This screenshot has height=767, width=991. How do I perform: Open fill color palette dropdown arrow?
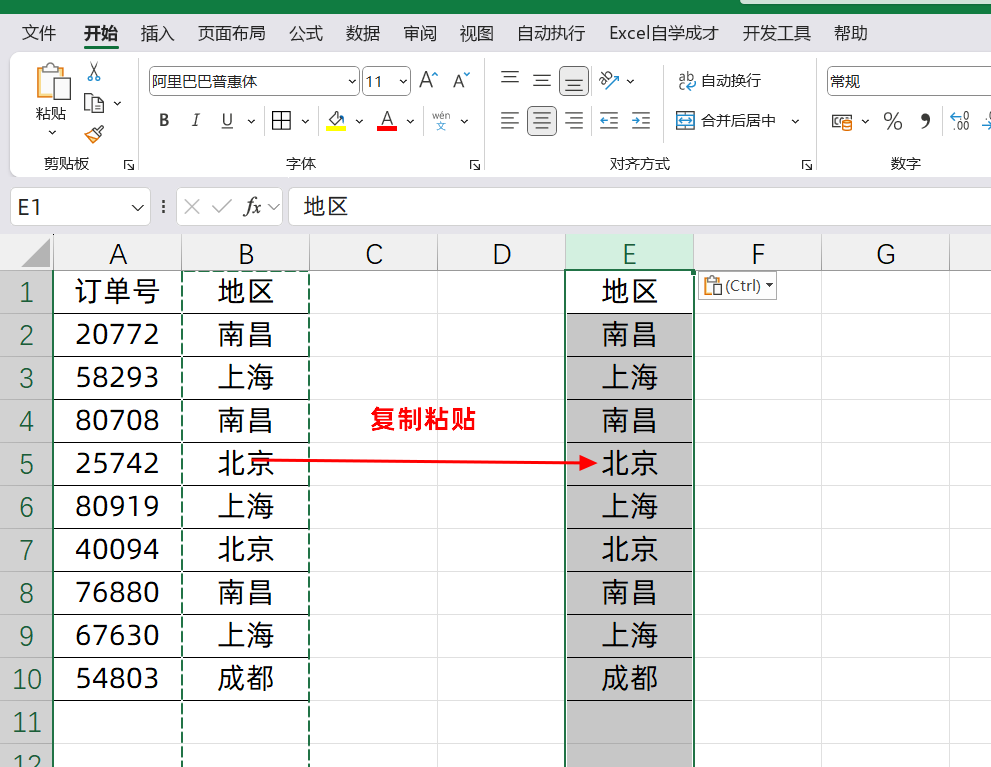coord(360,121)
